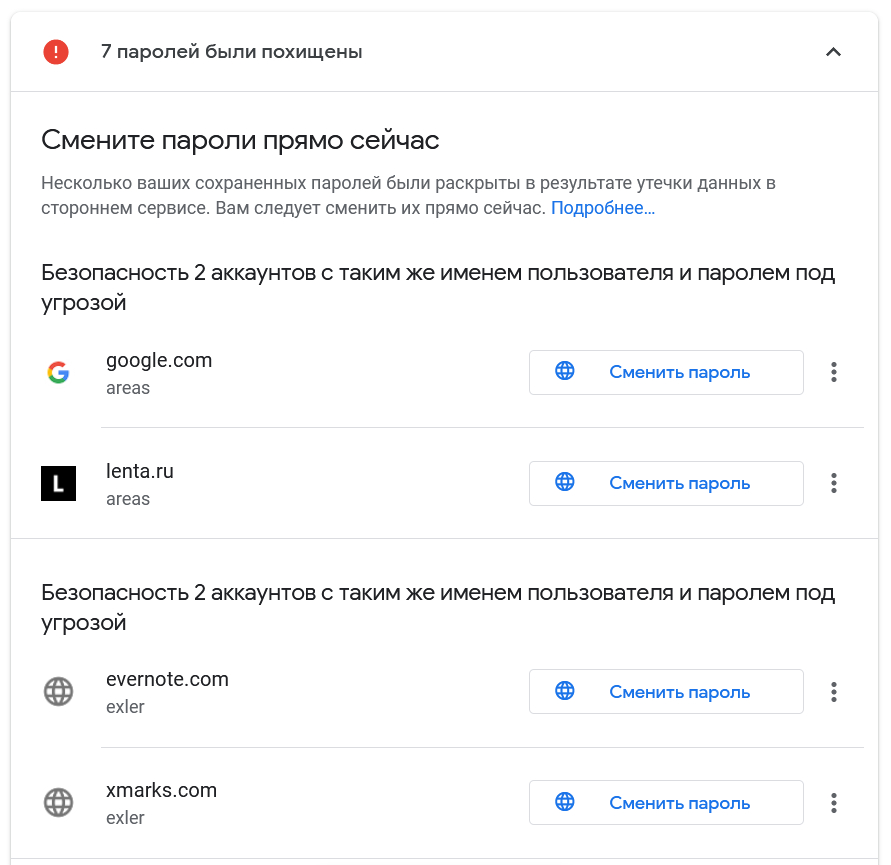
Task: Open the three-dot menu for xmarks.com
Action: [x=833, y=803]
